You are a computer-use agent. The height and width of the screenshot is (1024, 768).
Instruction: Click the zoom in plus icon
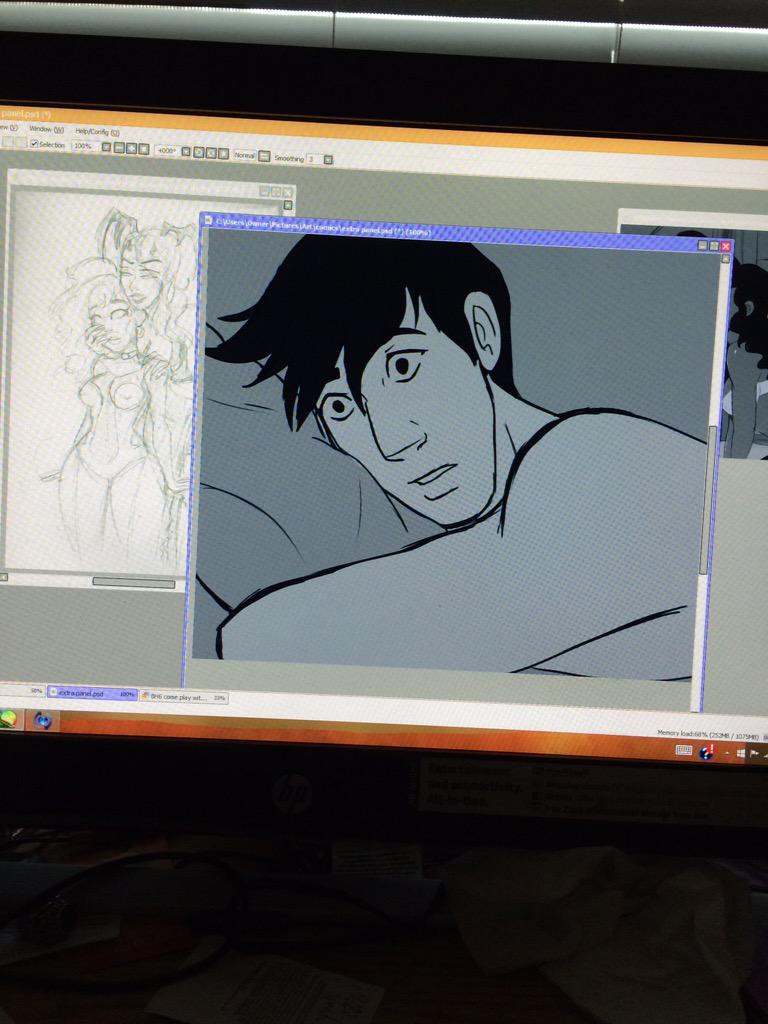pyautogui.click(x=131, y=148)
